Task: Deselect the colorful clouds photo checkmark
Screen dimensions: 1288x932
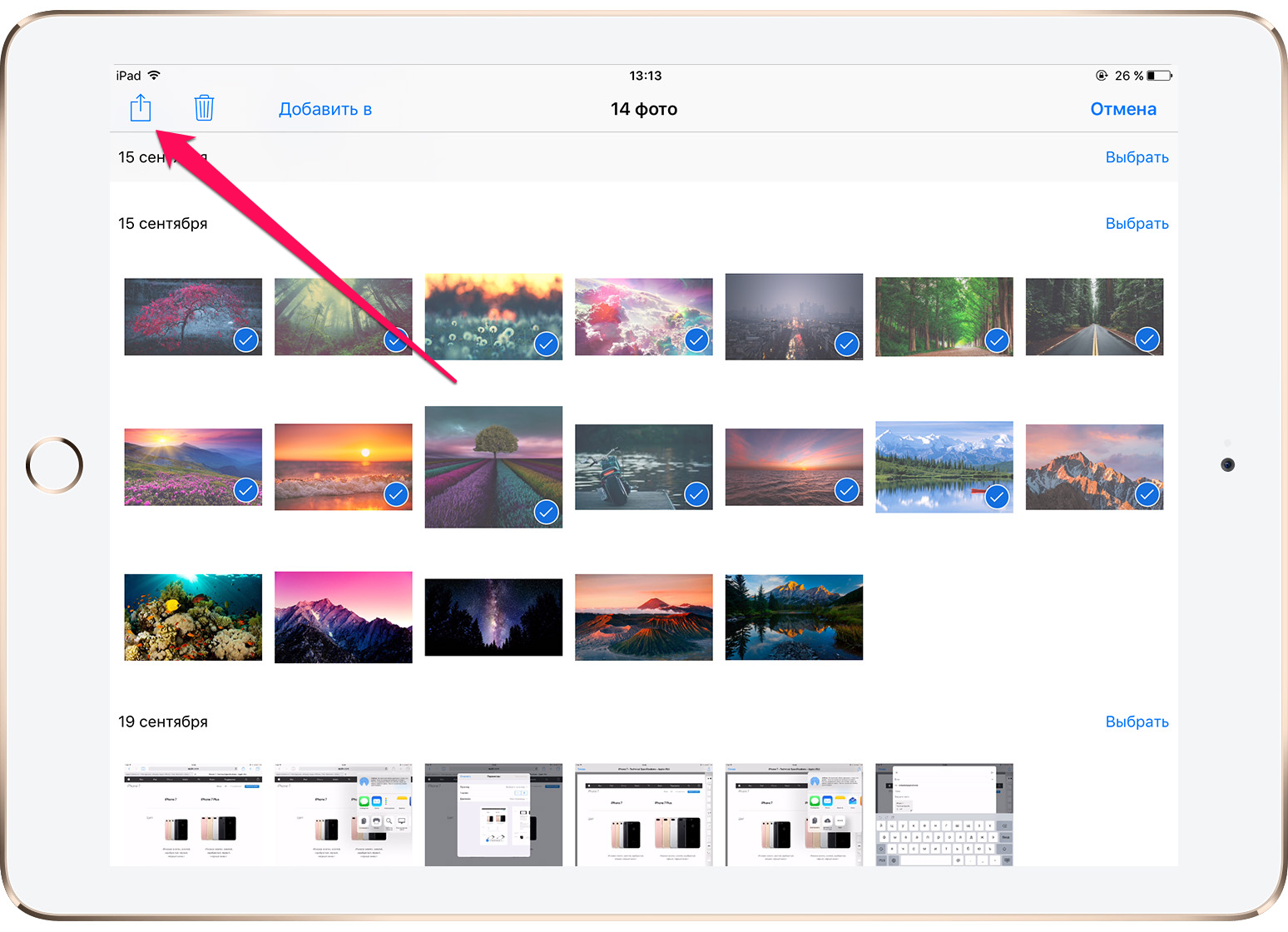Action: (x=696, y=340)
